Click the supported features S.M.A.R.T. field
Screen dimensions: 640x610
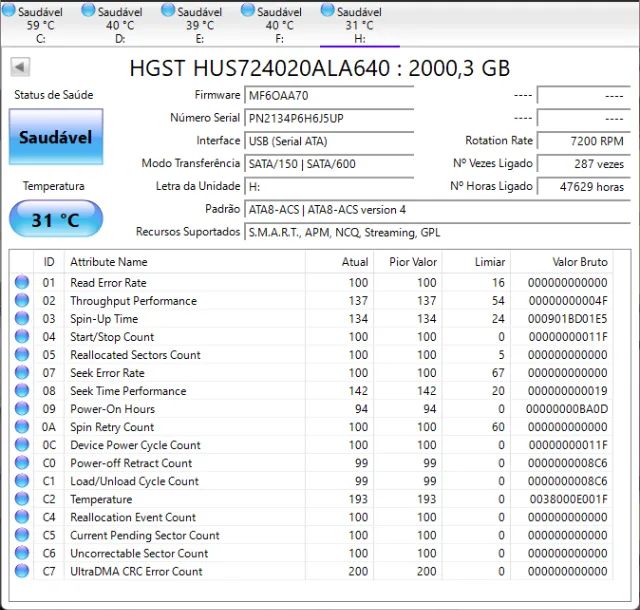tap(438, 233)
